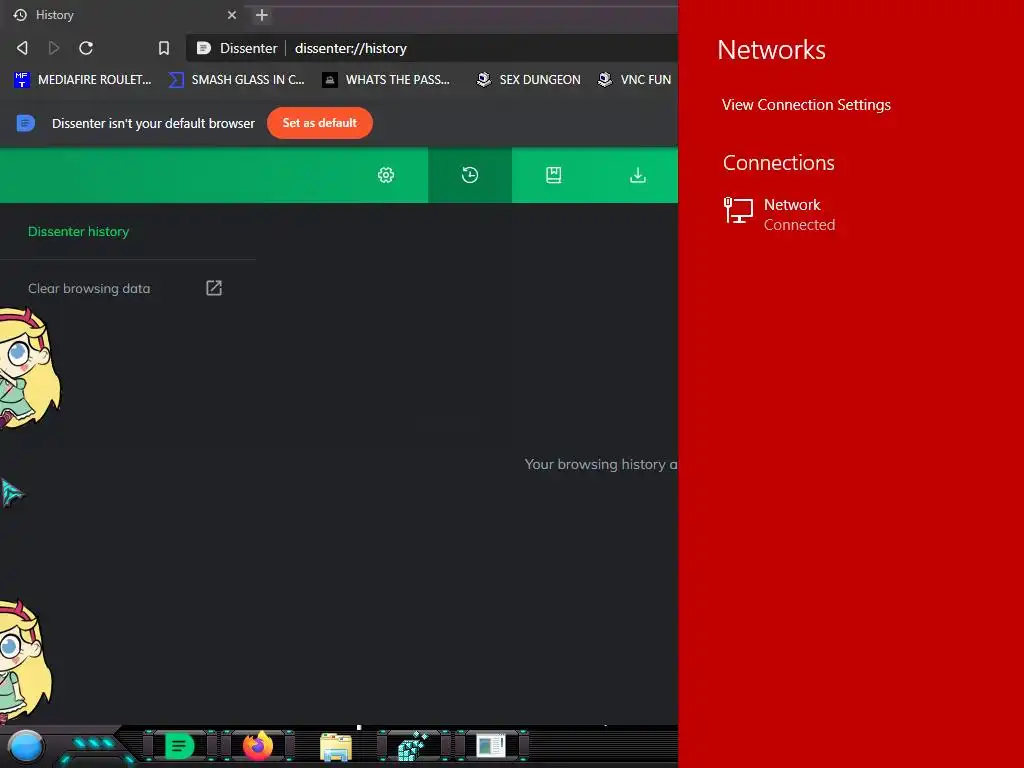Click Clear browsing data
Image resolution: width=1024 pixels, height=768 pixels.
[89, 289]
